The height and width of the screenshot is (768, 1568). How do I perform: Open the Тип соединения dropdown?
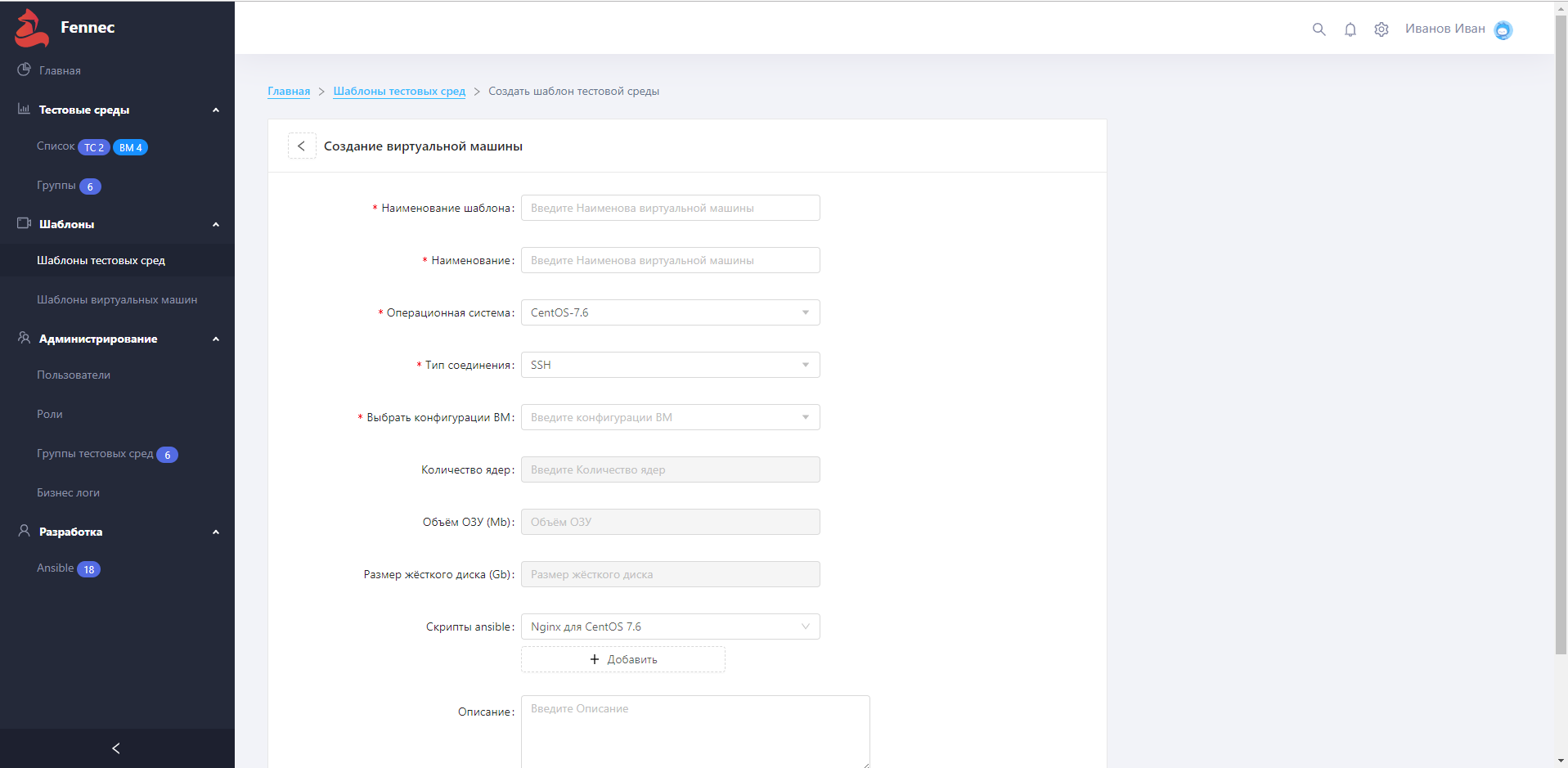[x=671, y=365]
